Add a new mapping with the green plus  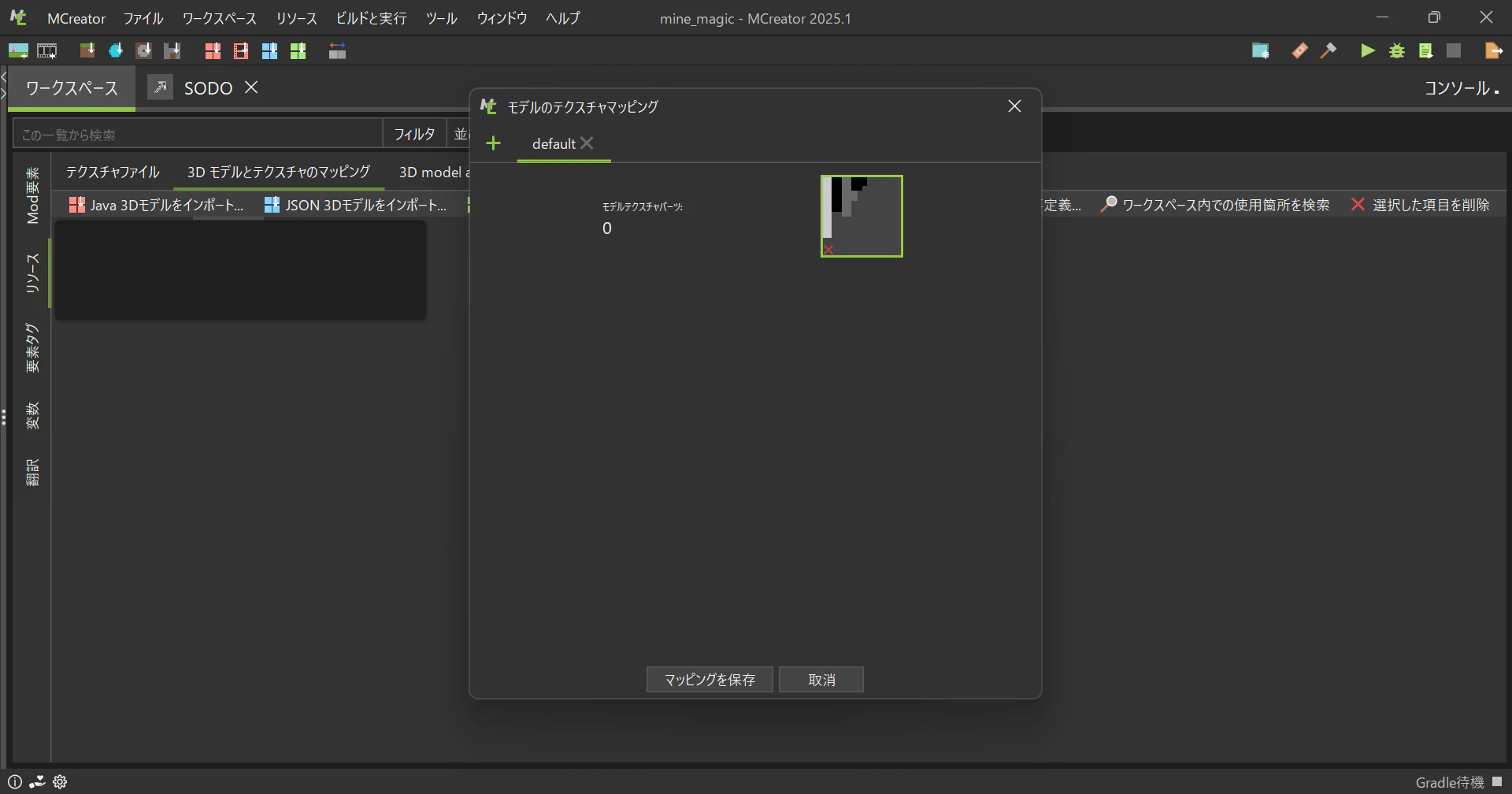(x=494, y=143)
